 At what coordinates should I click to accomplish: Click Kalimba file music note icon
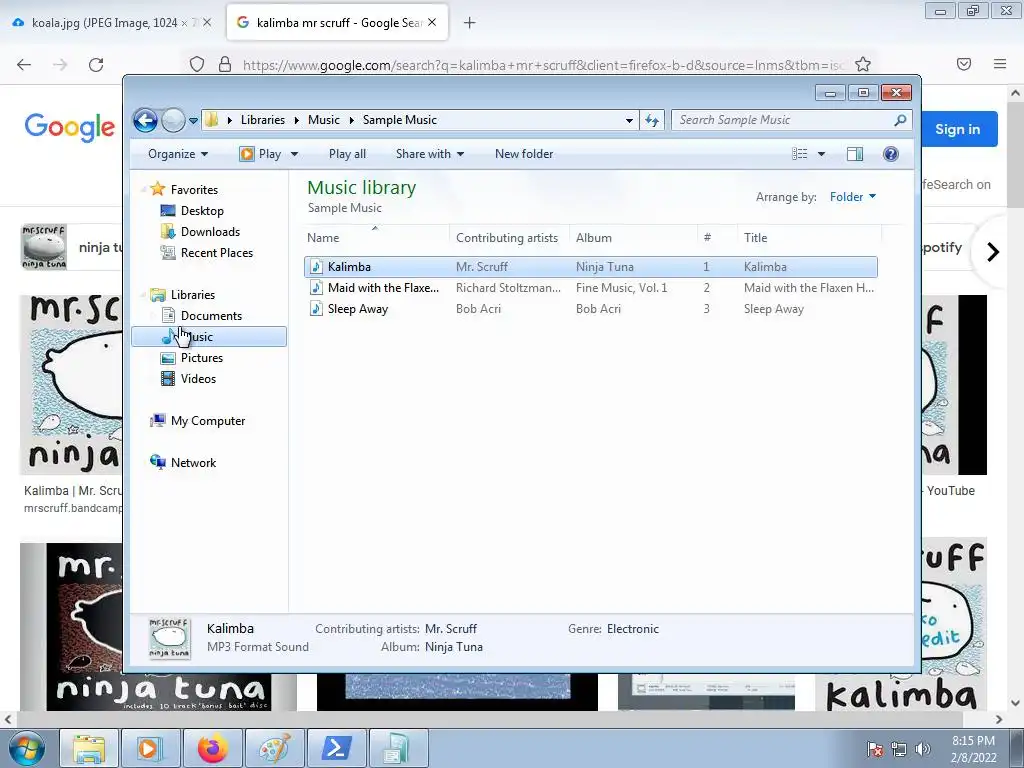coord(316,266)
